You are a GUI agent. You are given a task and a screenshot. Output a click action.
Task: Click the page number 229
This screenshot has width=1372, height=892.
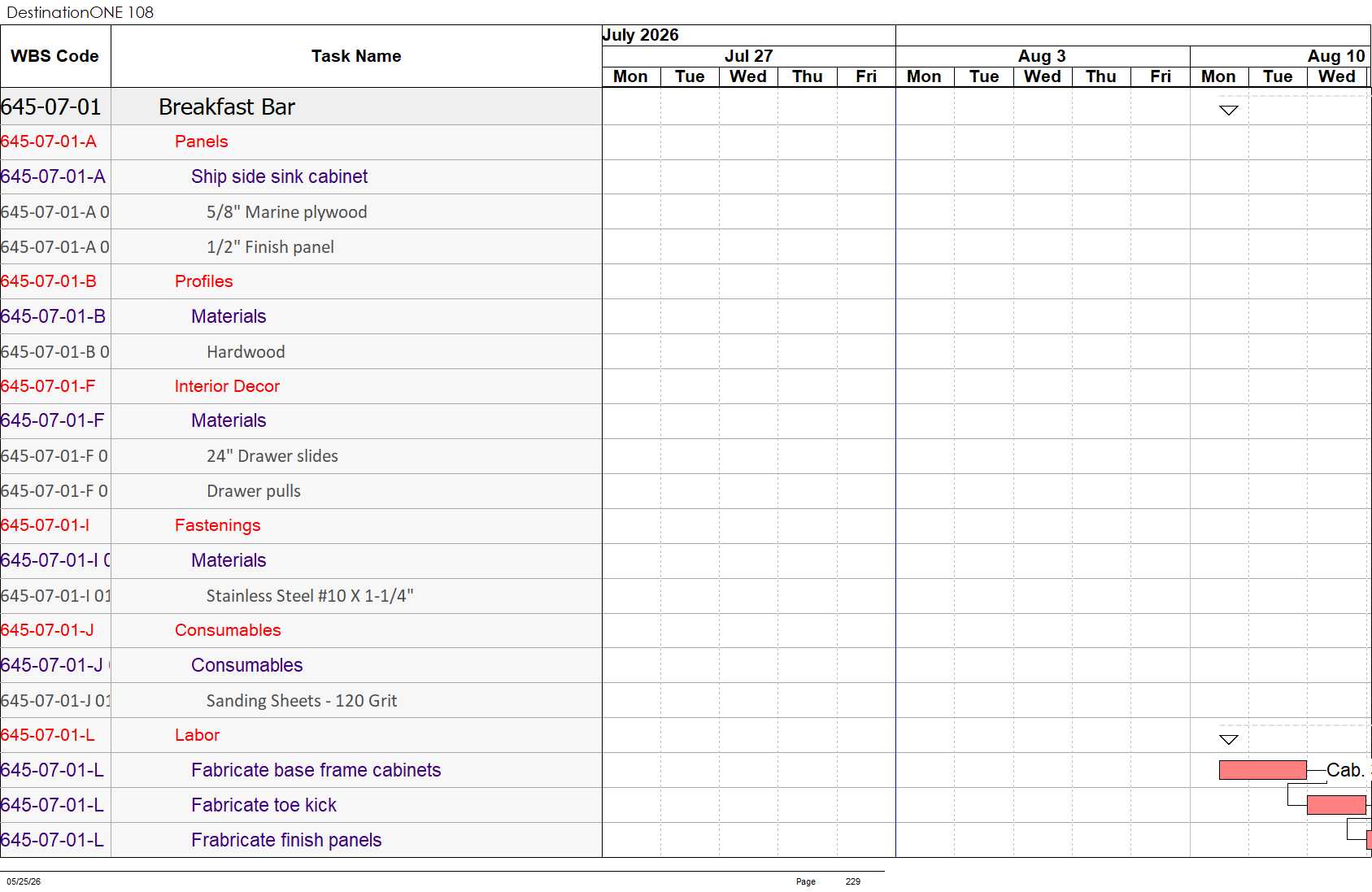[x=852, y=881]
